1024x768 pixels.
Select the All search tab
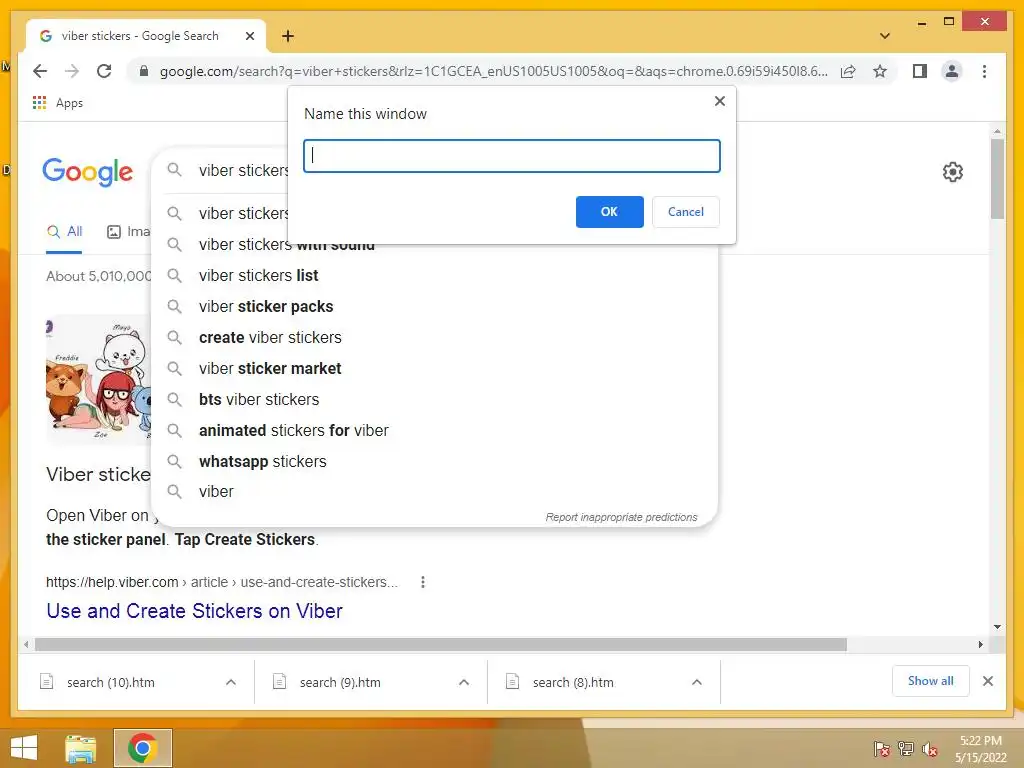[x=65, y=232]
